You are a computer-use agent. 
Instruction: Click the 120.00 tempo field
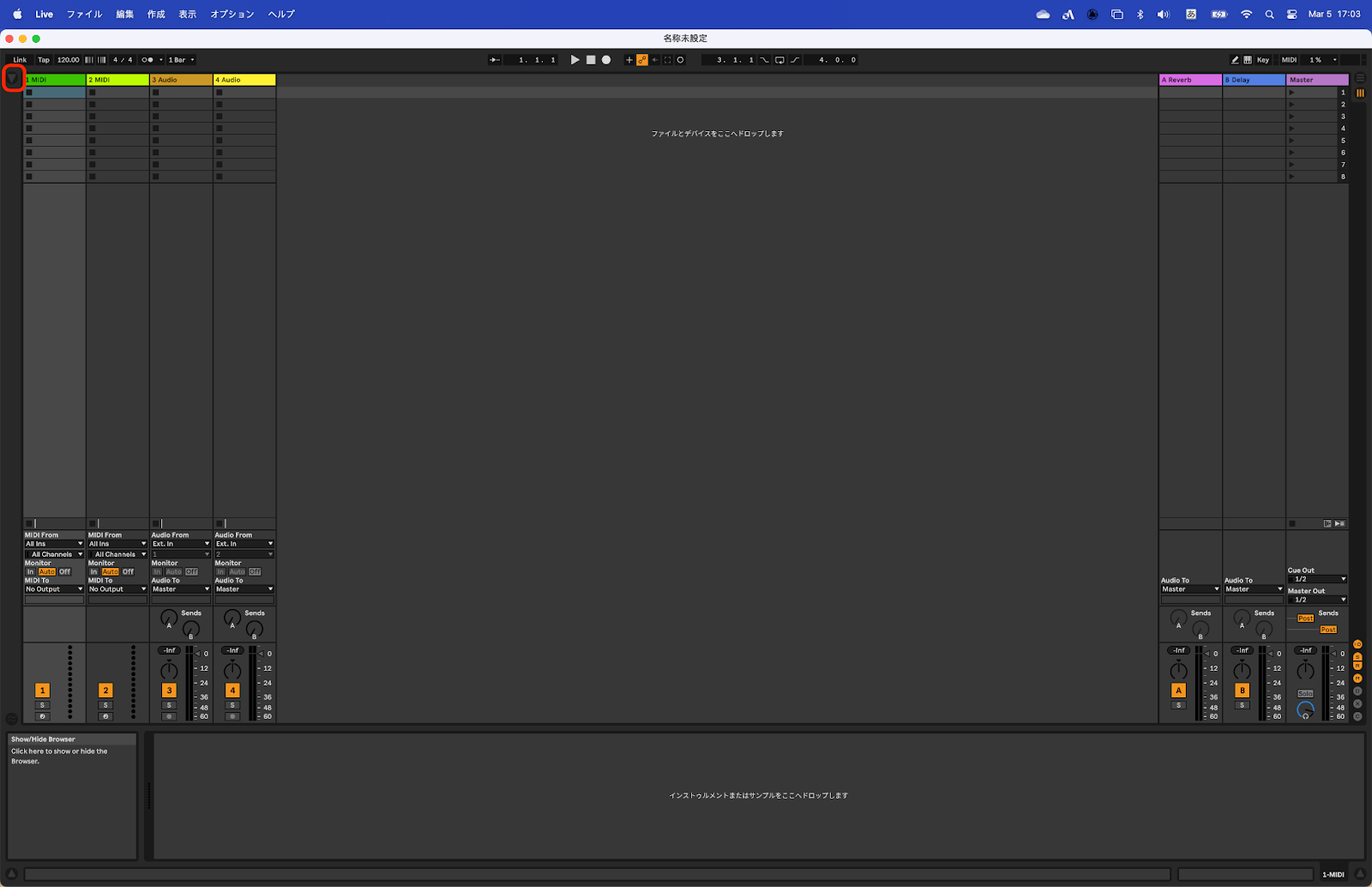pos(69,60)
